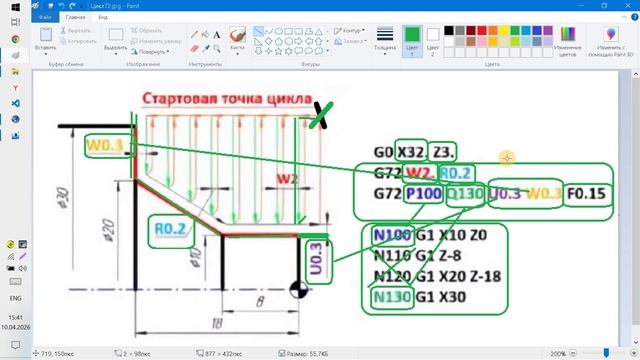Click the Save icon in title bar
Image resolution: width=640 pixels, height=360 pixels.
[51, 6]
